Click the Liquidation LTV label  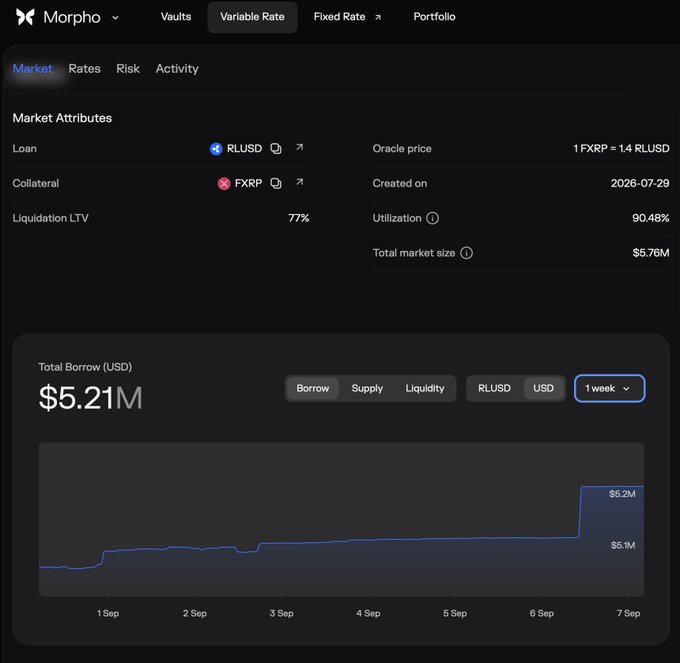tap(50, 218)
